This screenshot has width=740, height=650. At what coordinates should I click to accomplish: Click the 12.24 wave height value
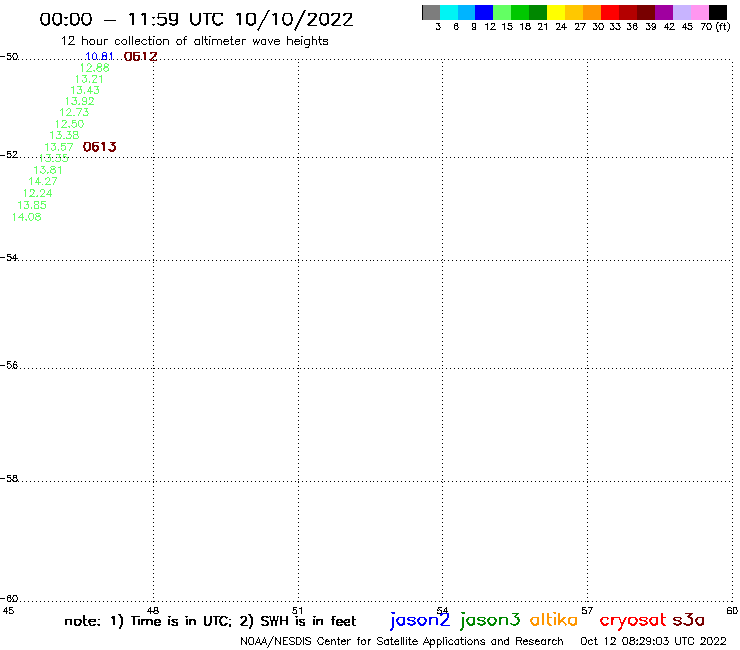[x=37, y=193]
